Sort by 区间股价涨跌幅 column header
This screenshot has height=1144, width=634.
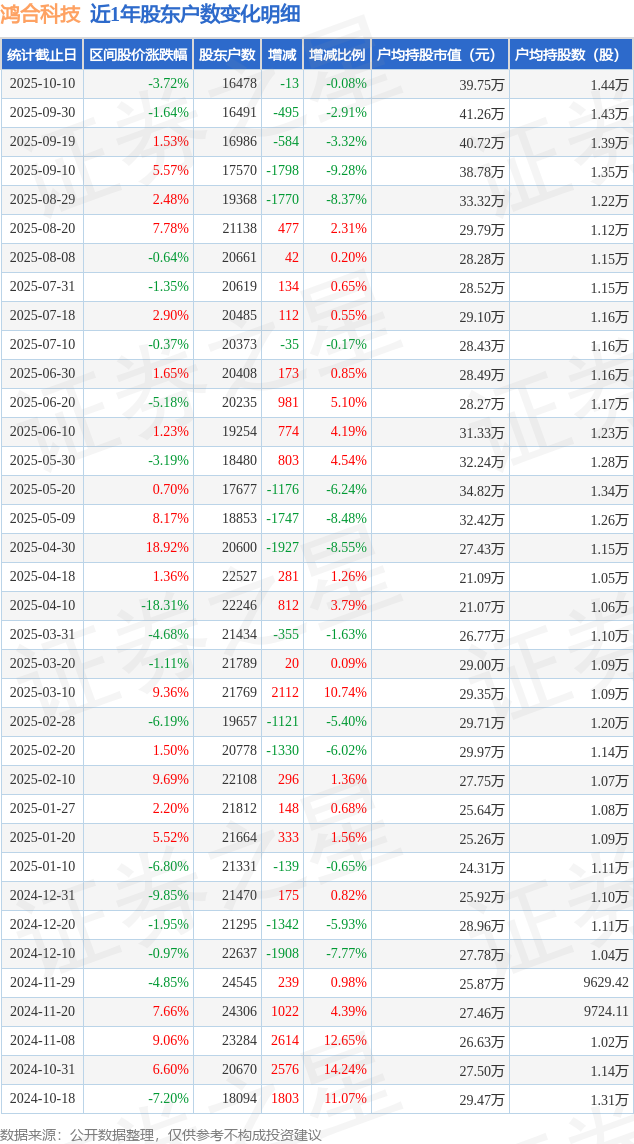[x=137, y=55]
